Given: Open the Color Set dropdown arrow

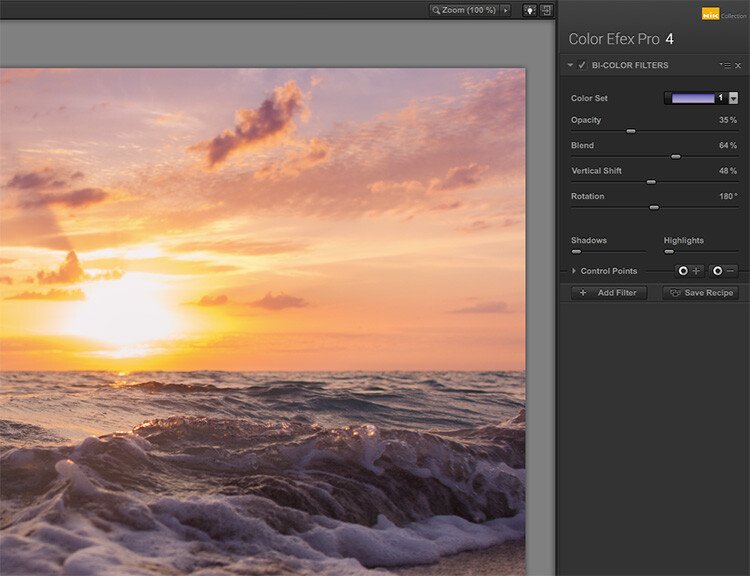Looking at the screenshot, I should [x=733, y=98].
